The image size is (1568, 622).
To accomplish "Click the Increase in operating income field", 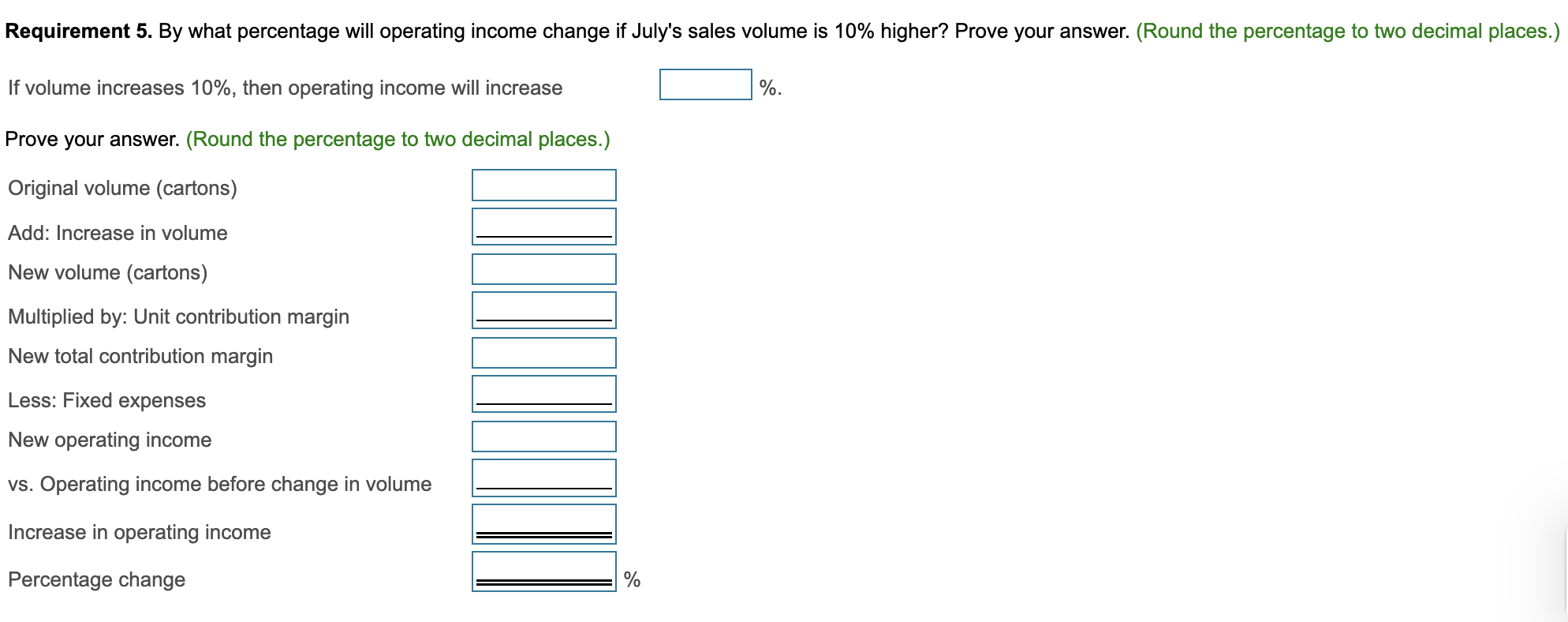I will pos(543,522).
